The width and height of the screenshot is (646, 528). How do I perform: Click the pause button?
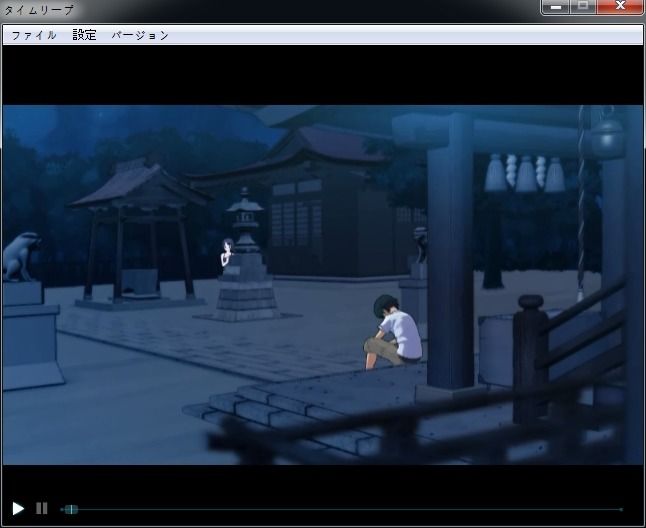tap(42, 509)
